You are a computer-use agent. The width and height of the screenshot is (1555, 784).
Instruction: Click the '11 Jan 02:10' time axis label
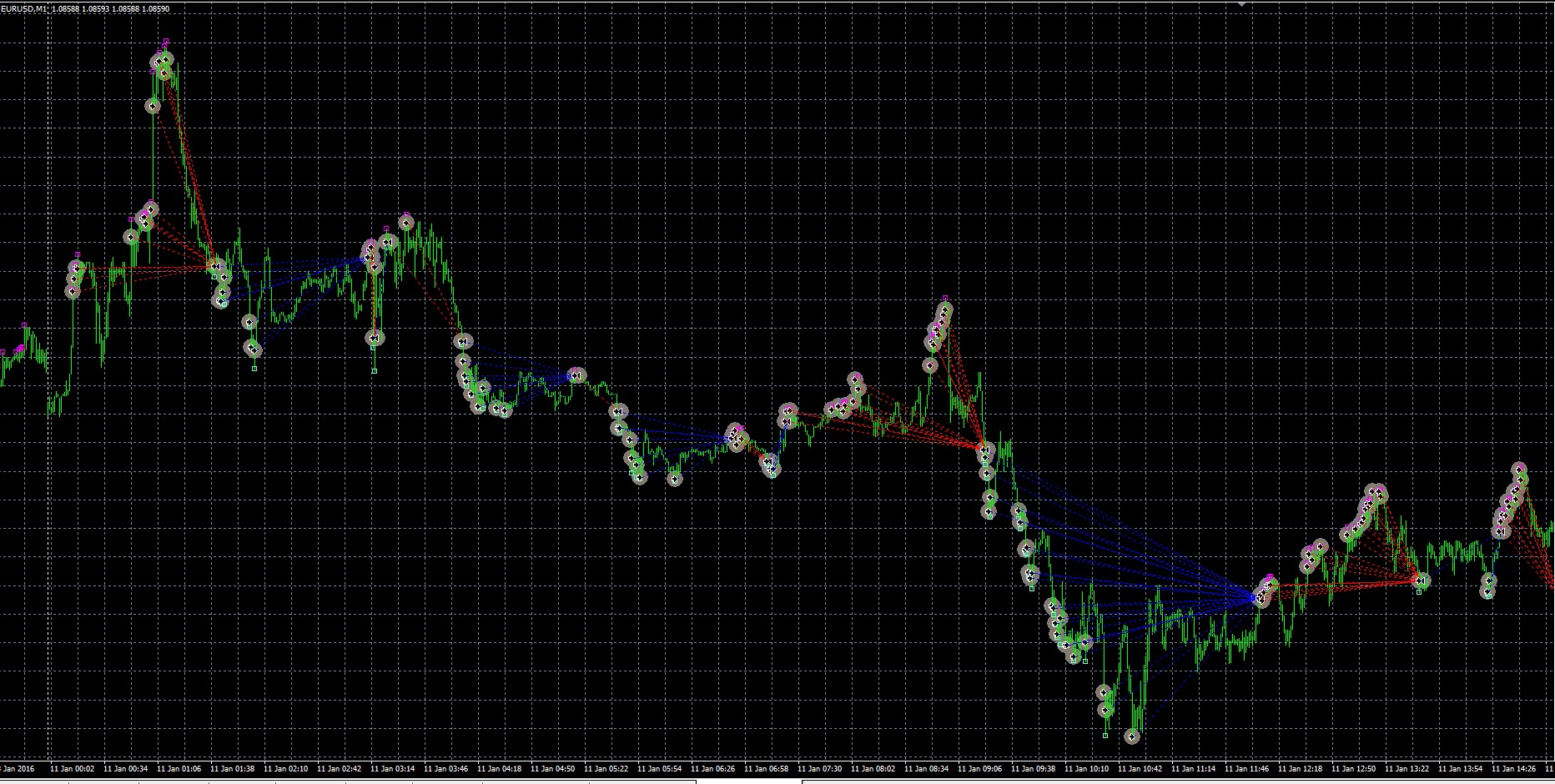286,769
